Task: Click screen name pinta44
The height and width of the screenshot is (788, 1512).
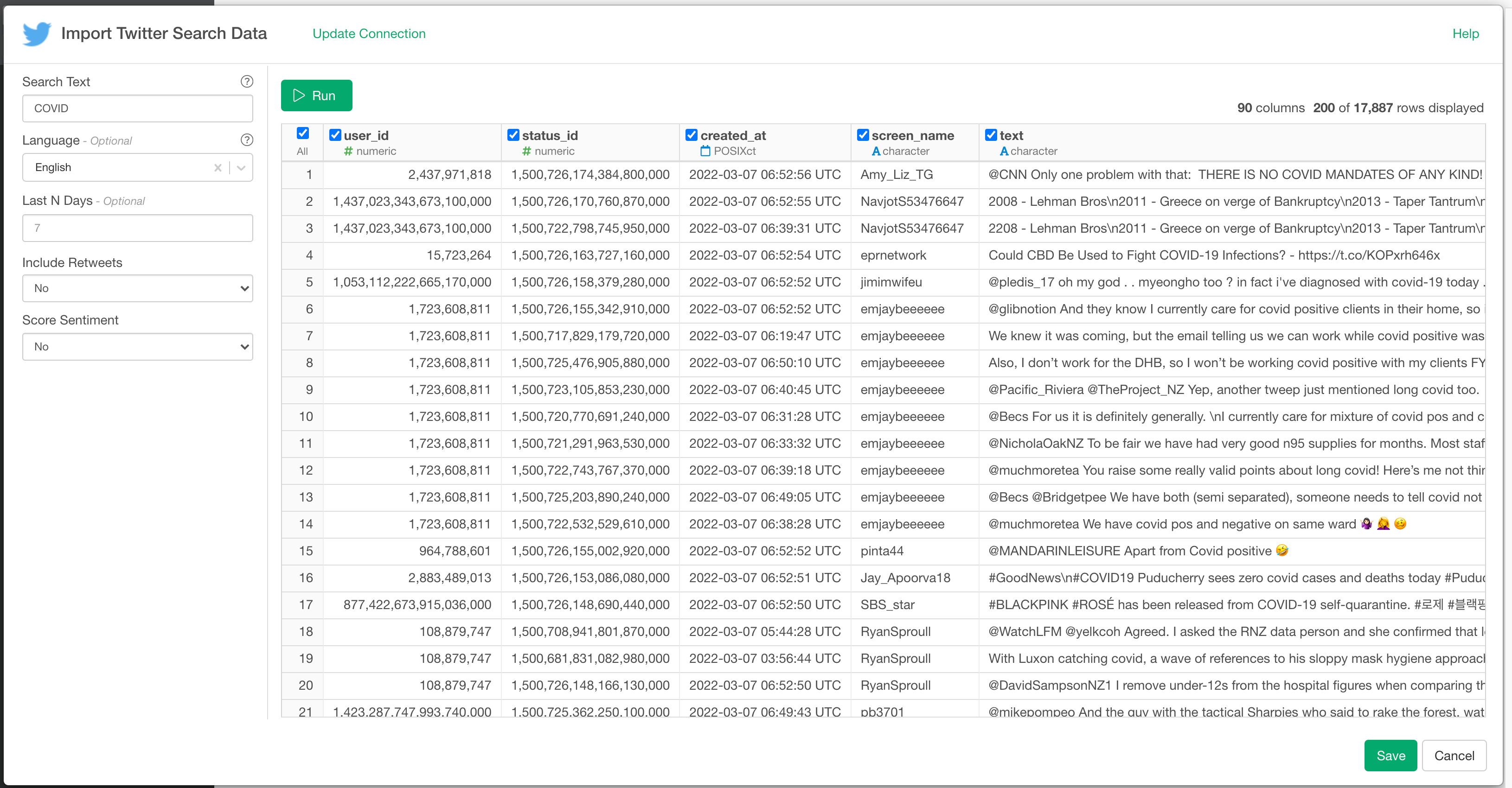Action: click(882, 551)
